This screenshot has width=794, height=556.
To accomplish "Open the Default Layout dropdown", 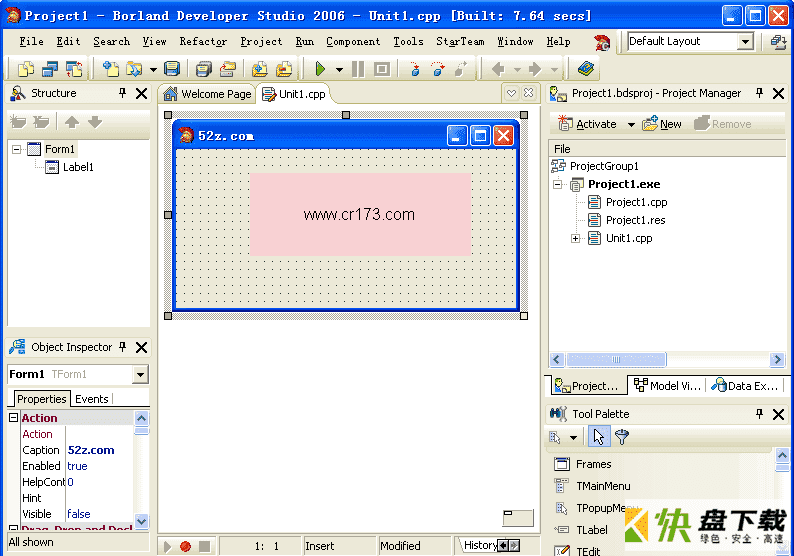I will (745, 42).
